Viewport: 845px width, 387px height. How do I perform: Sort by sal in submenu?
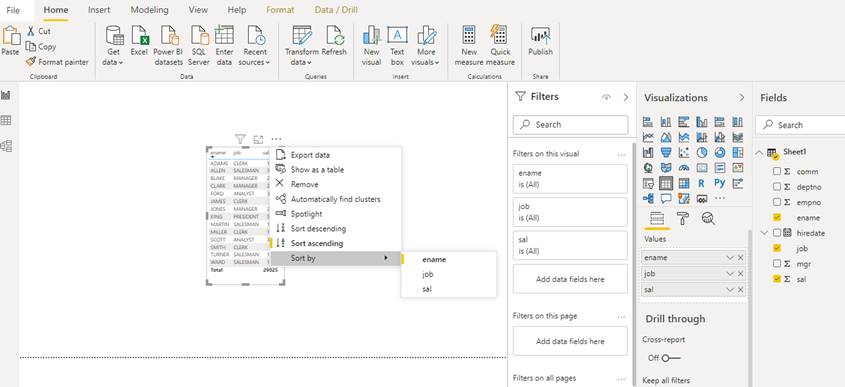tap(427, 289)
